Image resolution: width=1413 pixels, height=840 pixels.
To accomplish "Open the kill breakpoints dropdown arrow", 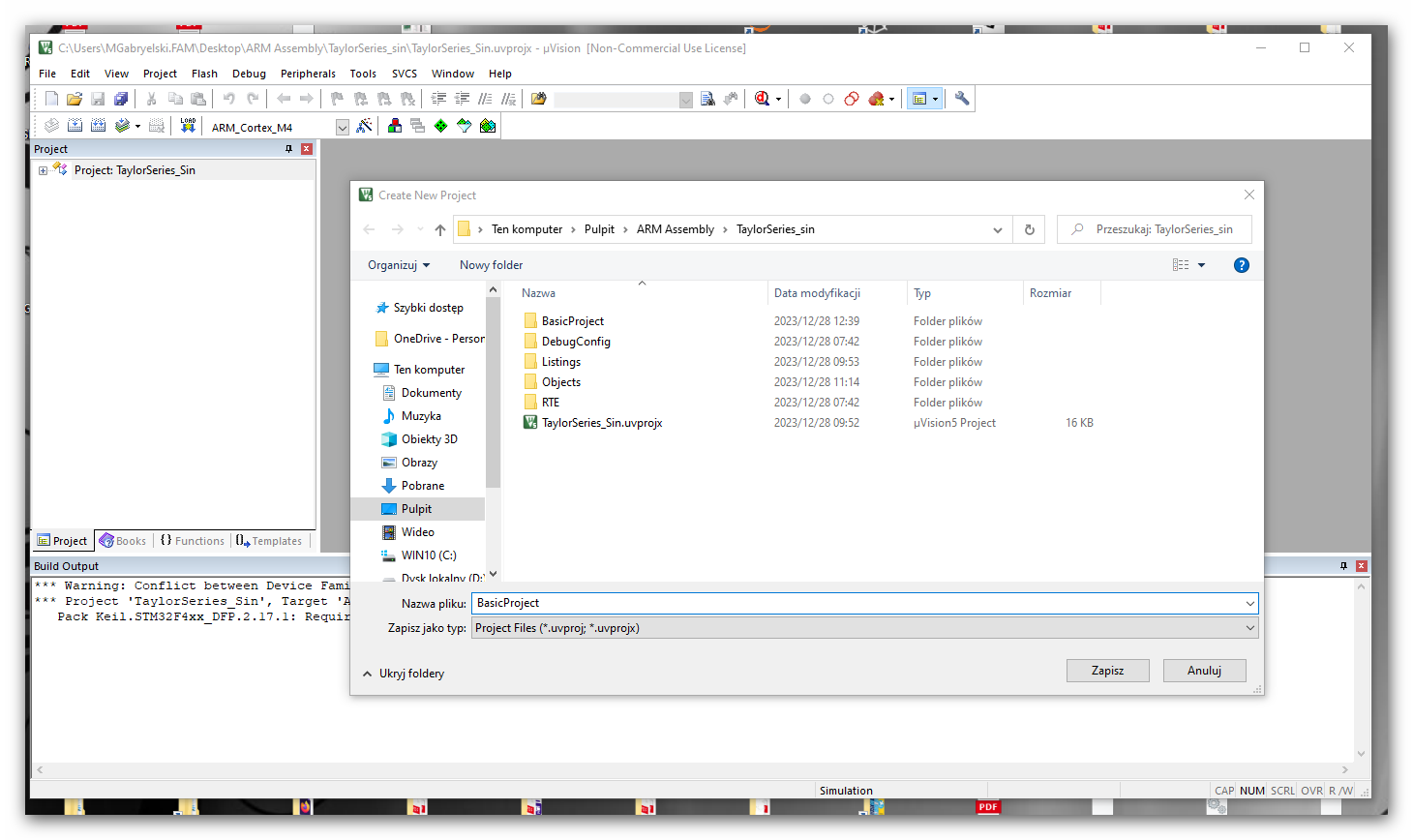I will (891, 100).
